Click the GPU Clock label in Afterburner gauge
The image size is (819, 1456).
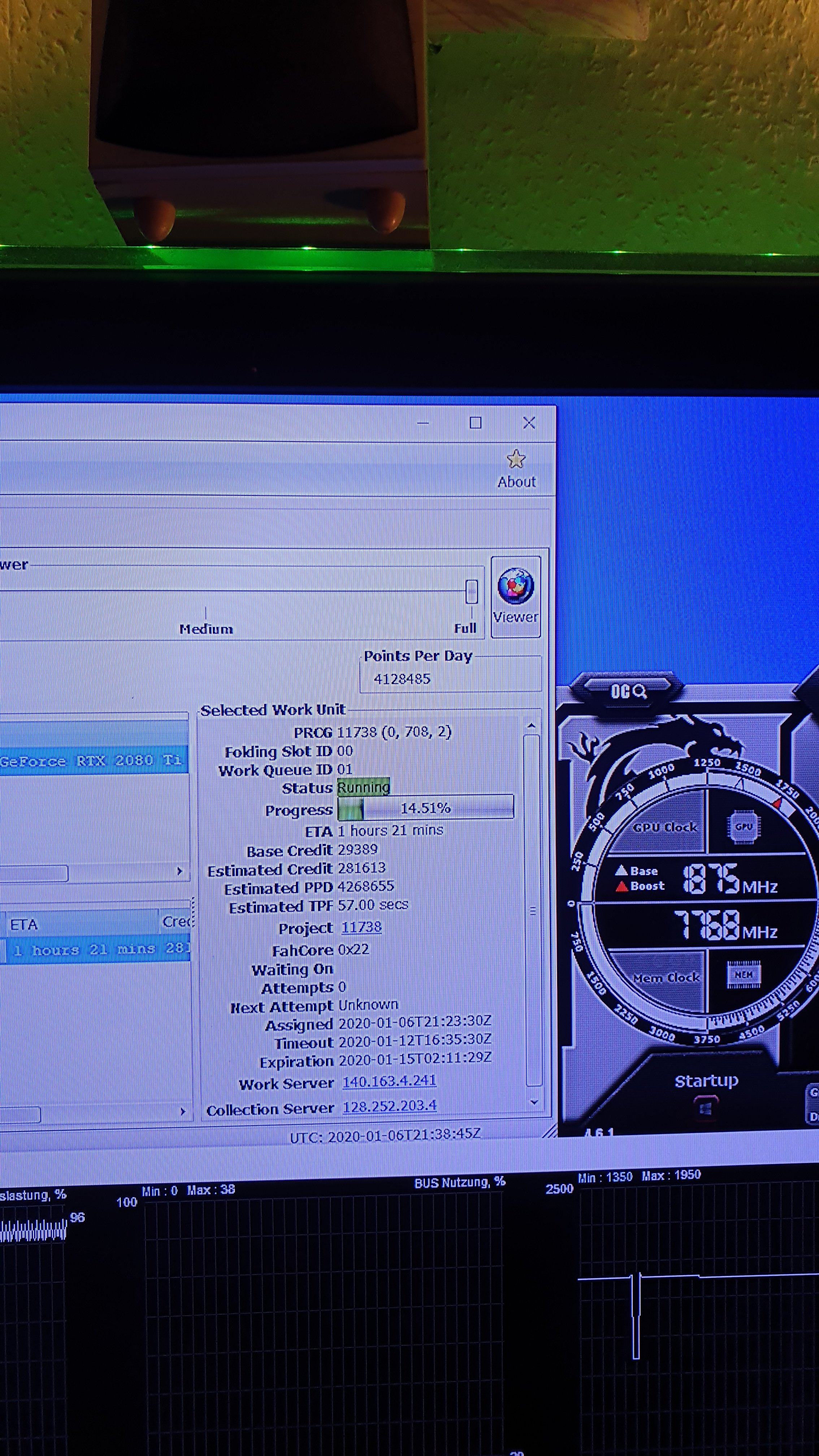tap(665, 827)
